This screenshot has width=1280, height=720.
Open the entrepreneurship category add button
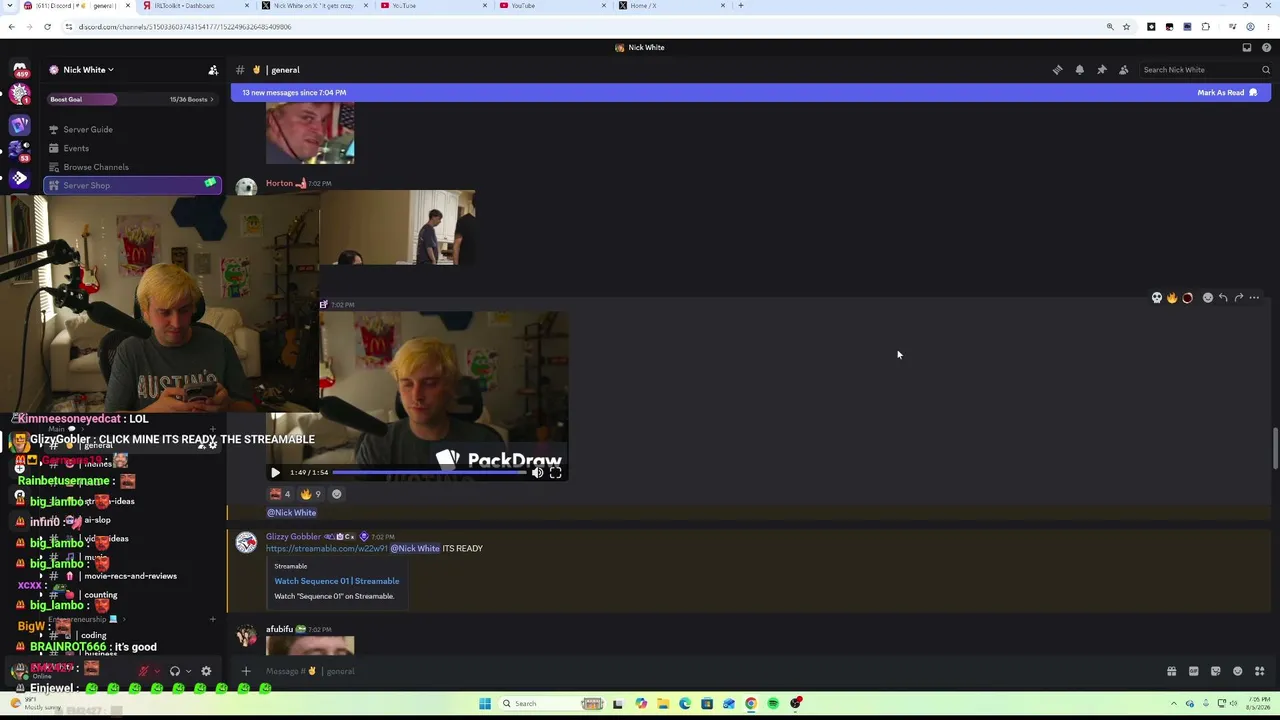point(212,620)
